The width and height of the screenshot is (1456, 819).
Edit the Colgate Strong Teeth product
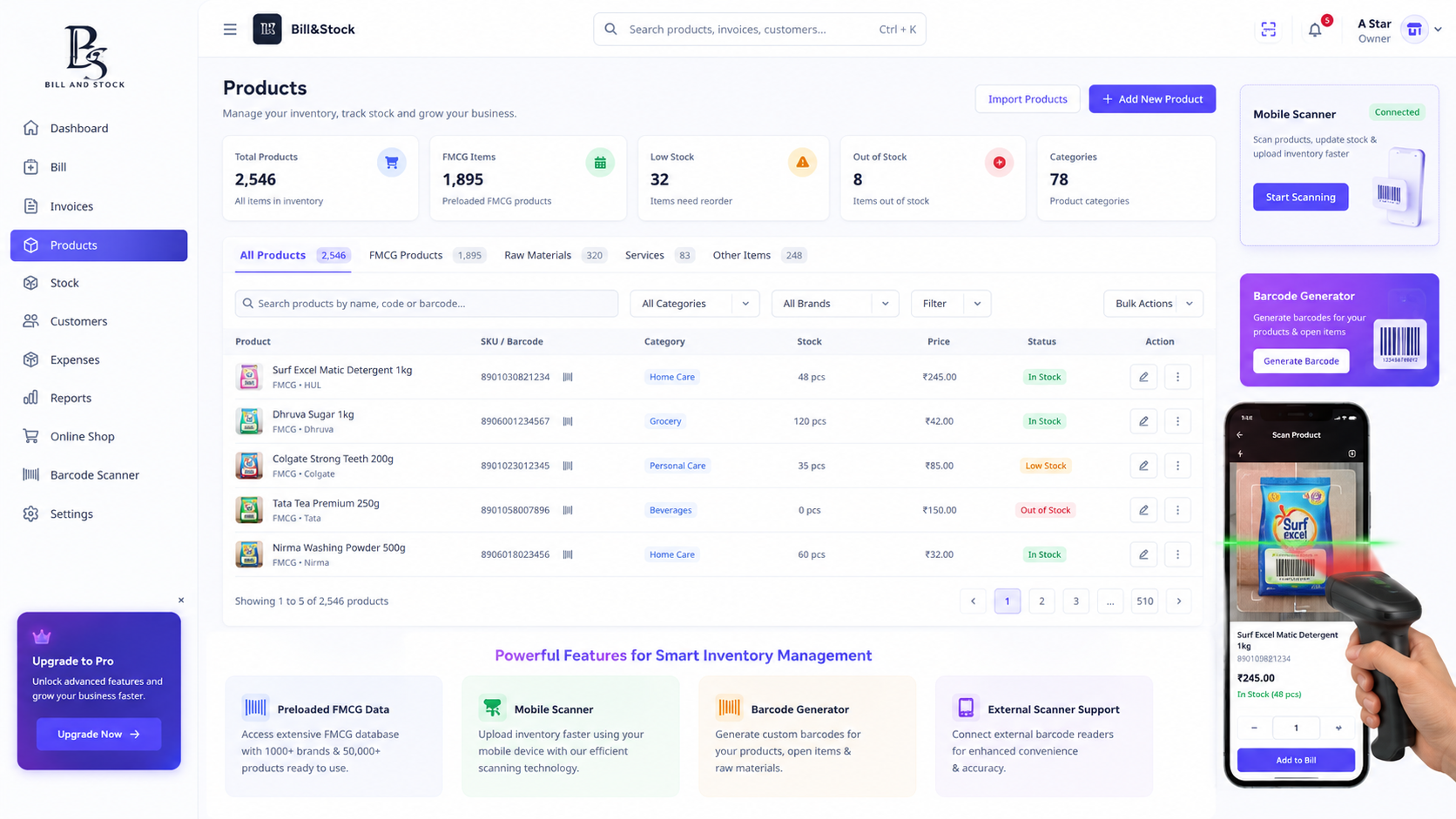[x=1143, y=466]
